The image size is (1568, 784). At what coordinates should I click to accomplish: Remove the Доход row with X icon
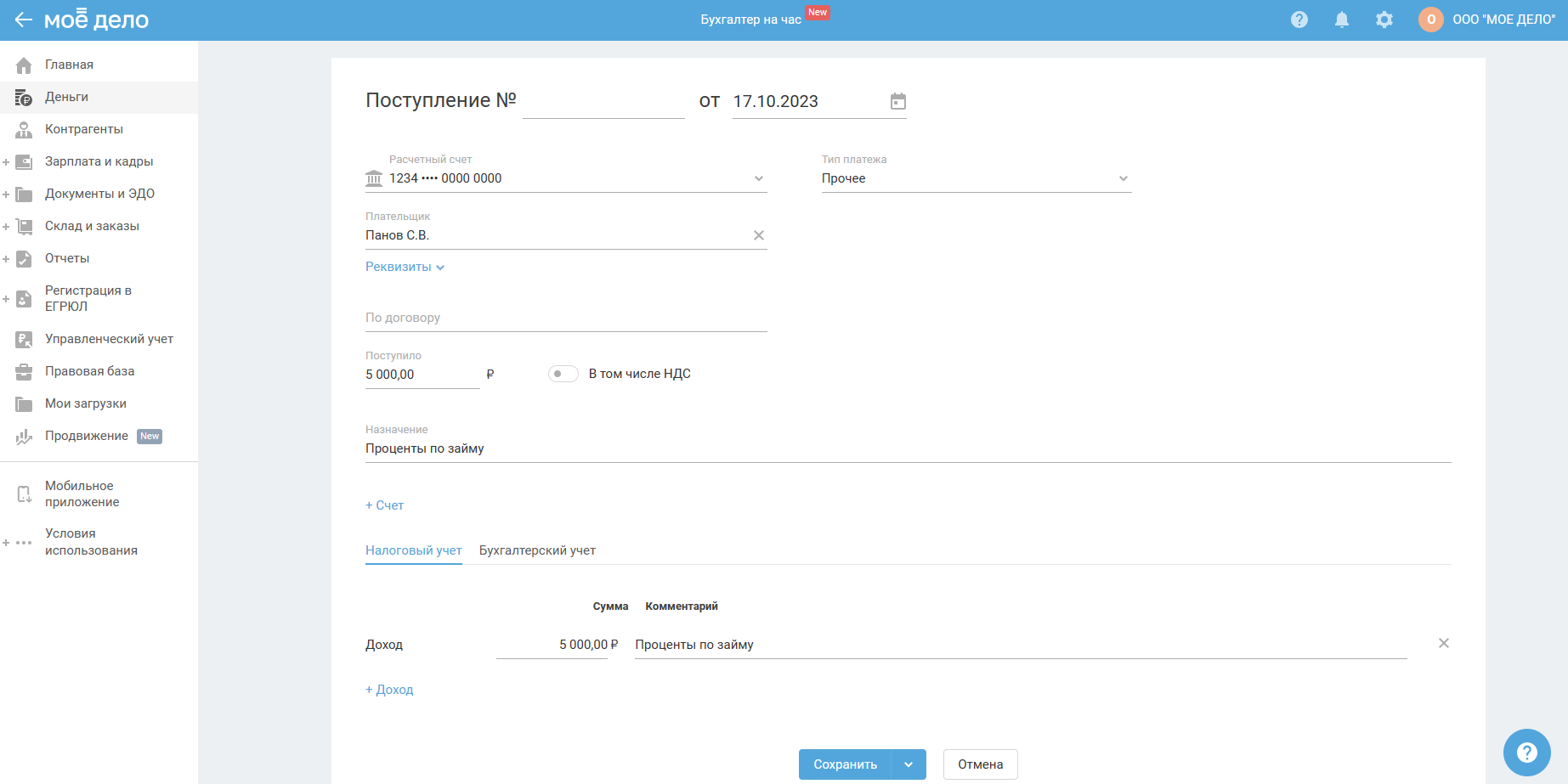click(x=1443, y=643)
